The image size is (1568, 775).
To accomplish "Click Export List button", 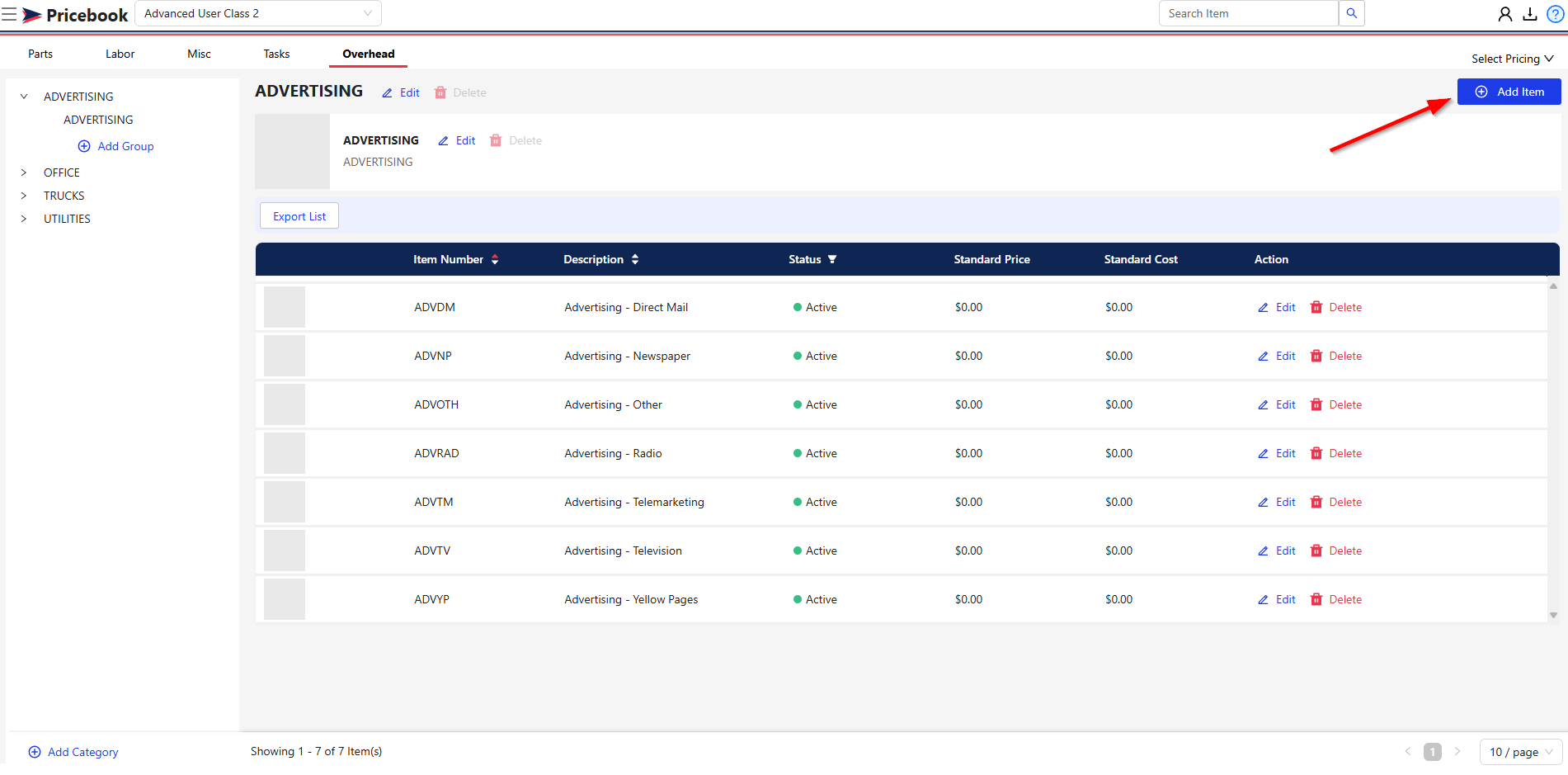I will 299,216.
